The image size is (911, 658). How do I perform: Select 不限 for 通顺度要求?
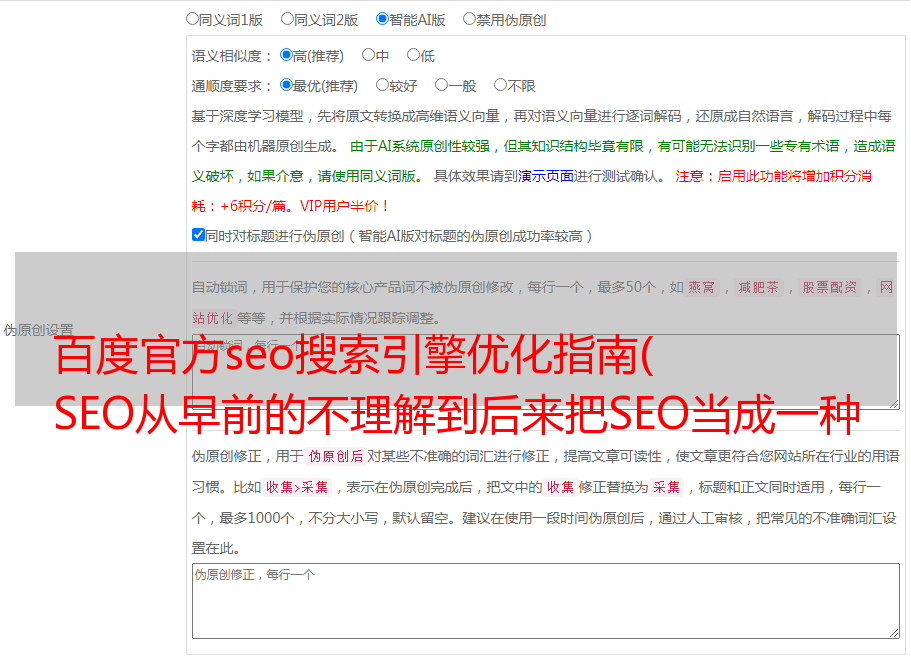click(x=500, y=85)
